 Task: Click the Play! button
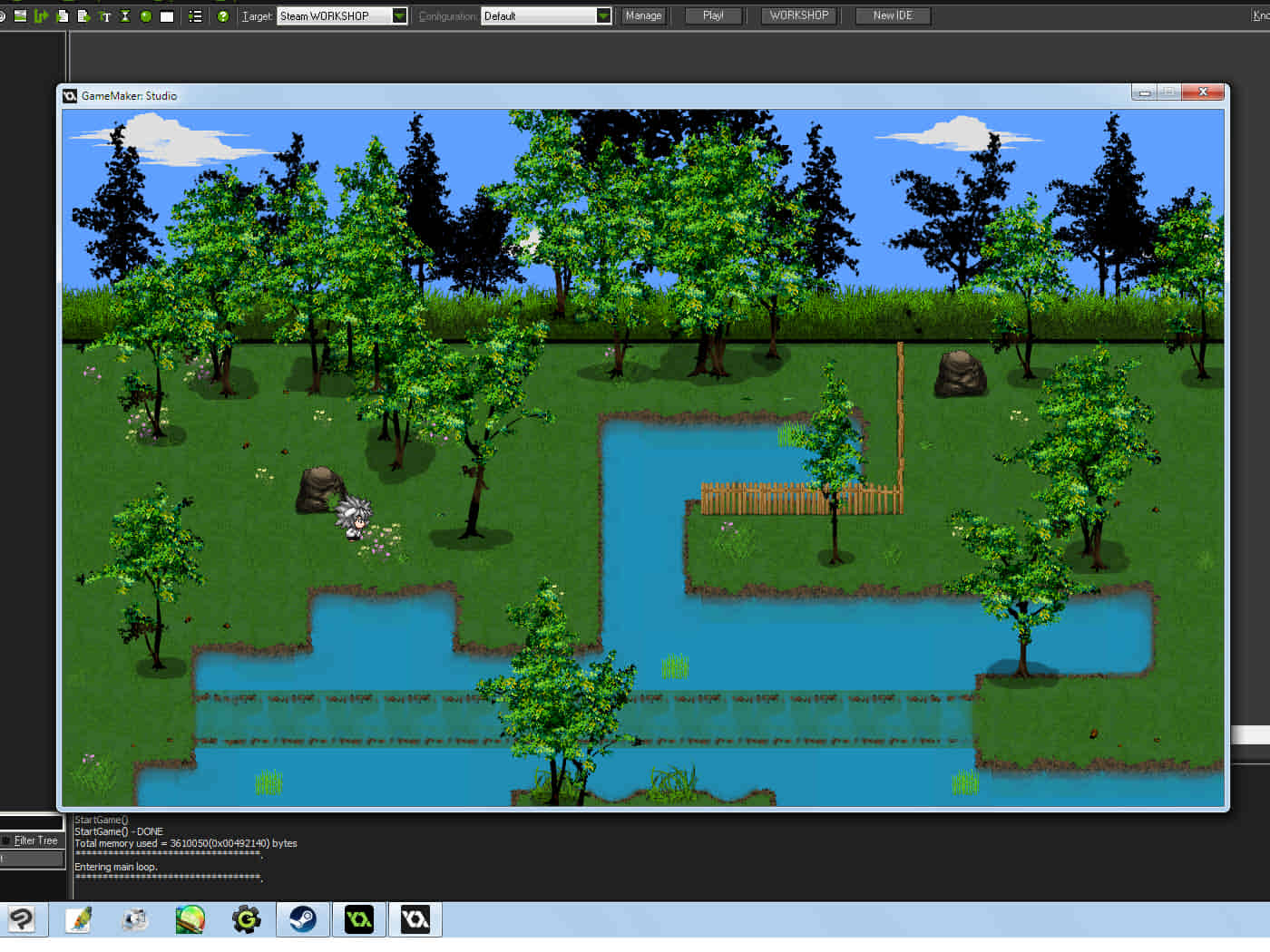click(713, 16)
